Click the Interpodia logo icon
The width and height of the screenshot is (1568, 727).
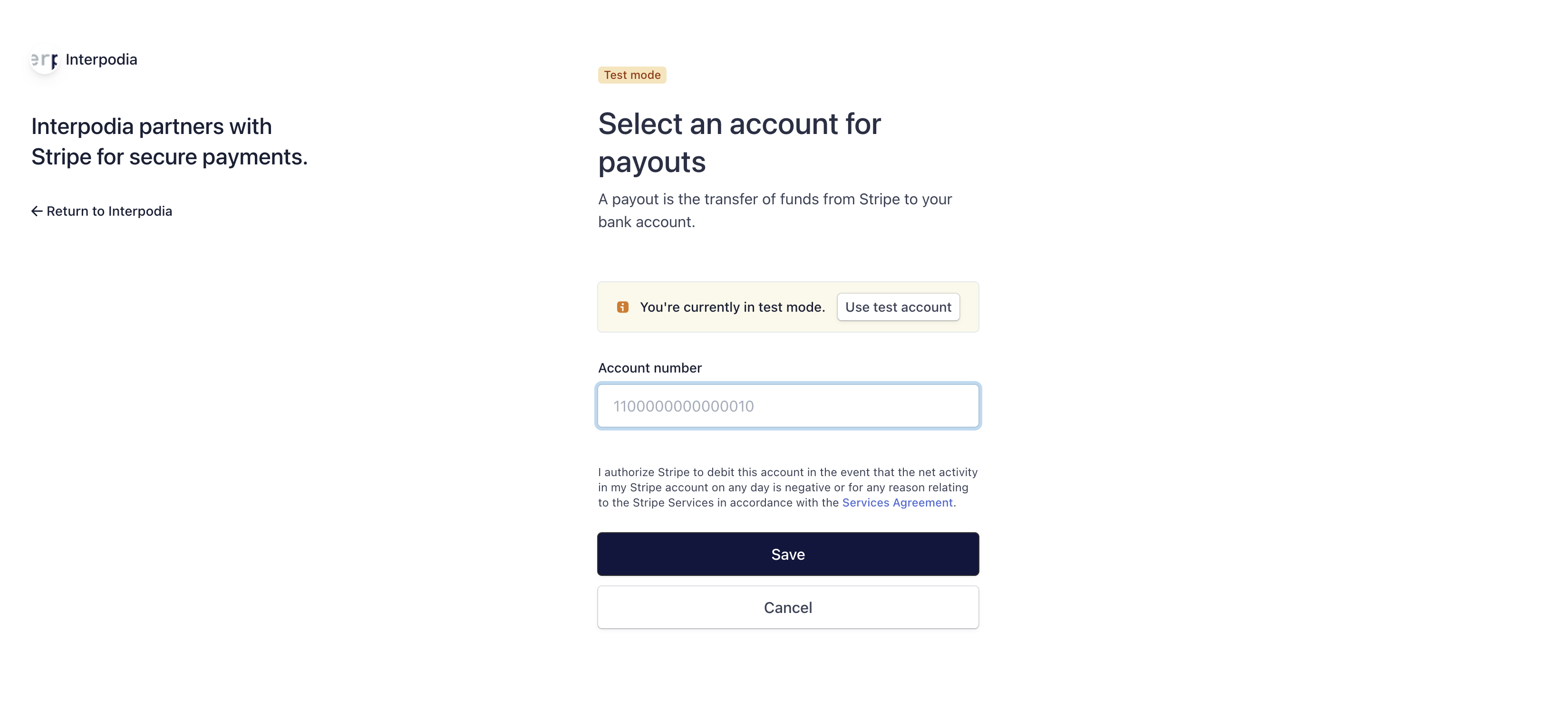[x=45, y=59]
